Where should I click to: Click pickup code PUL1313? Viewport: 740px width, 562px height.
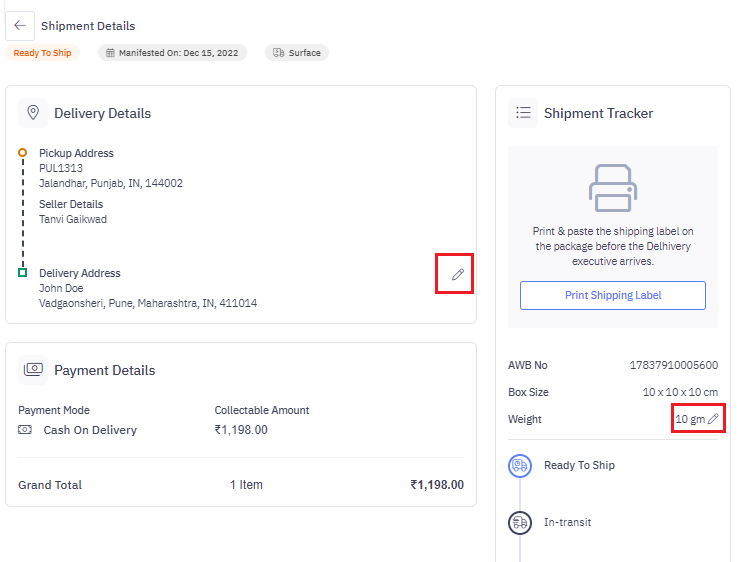(x=61, y=168)
